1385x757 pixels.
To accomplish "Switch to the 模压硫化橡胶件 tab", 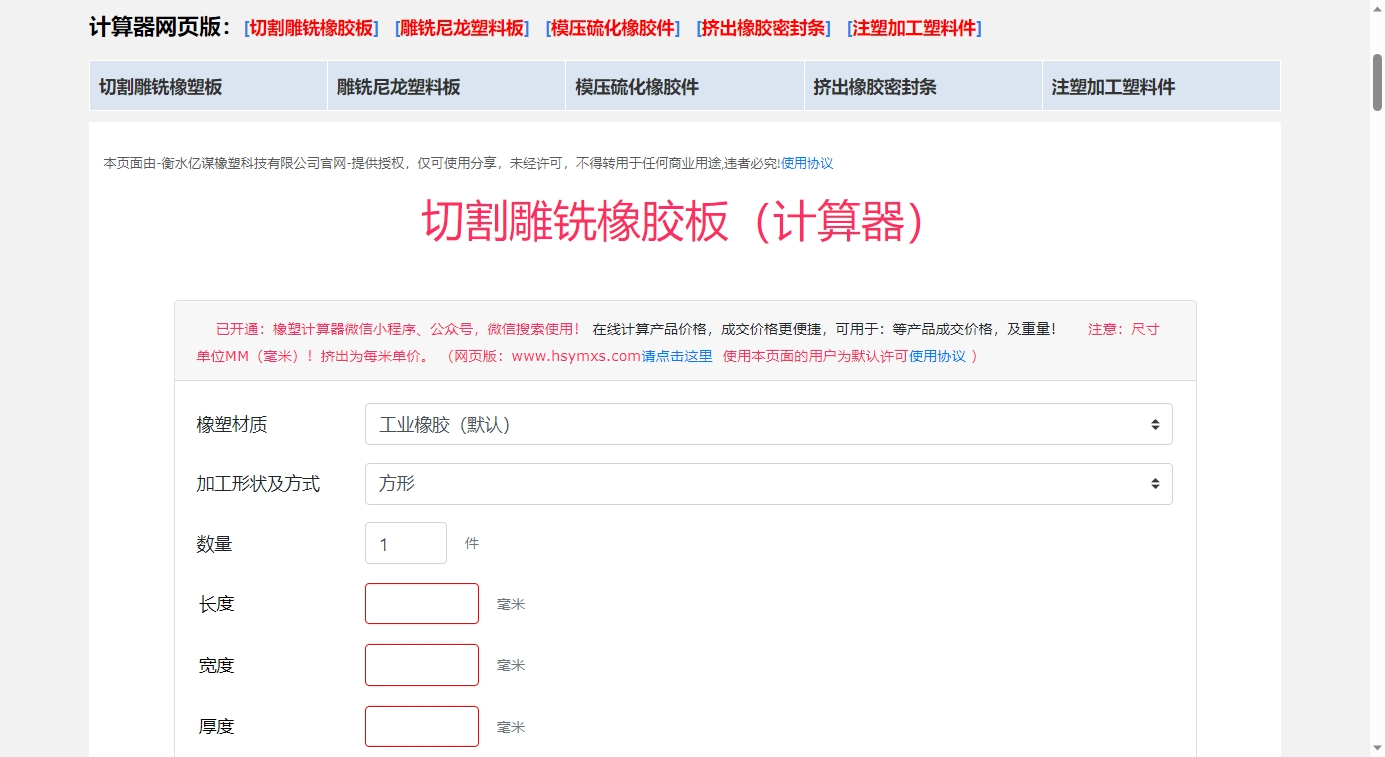I will tap(685, 86).
